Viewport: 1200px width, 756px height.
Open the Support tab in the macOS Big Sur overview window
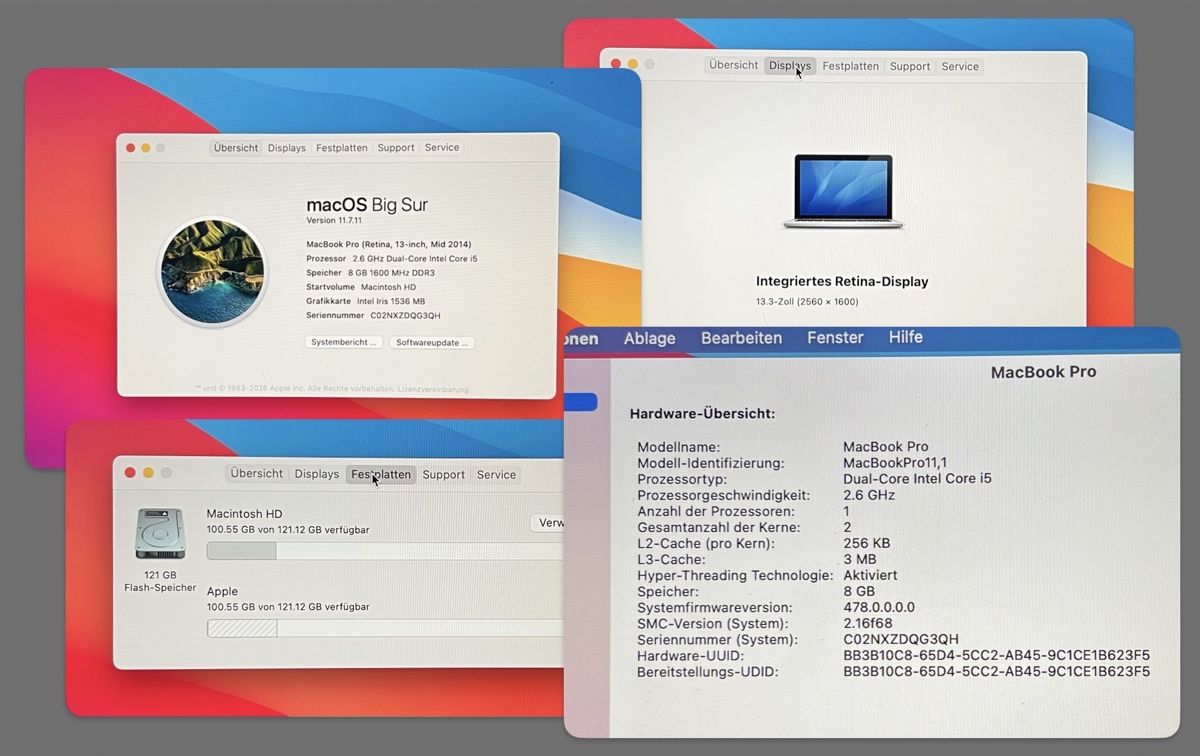coord(396,148)
